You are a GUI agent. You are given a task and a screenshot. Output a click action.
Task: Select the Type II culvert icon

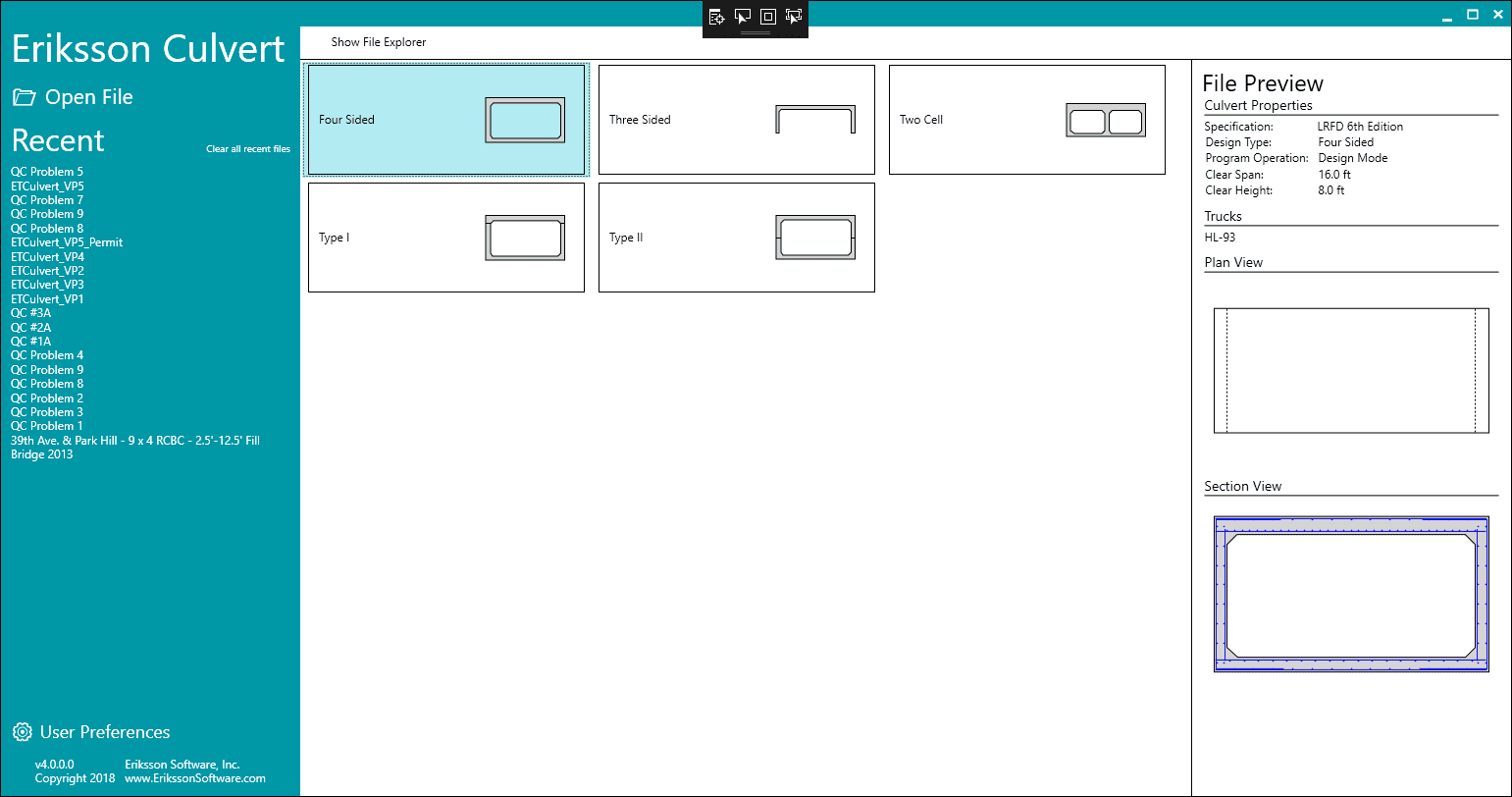point(815,238)
